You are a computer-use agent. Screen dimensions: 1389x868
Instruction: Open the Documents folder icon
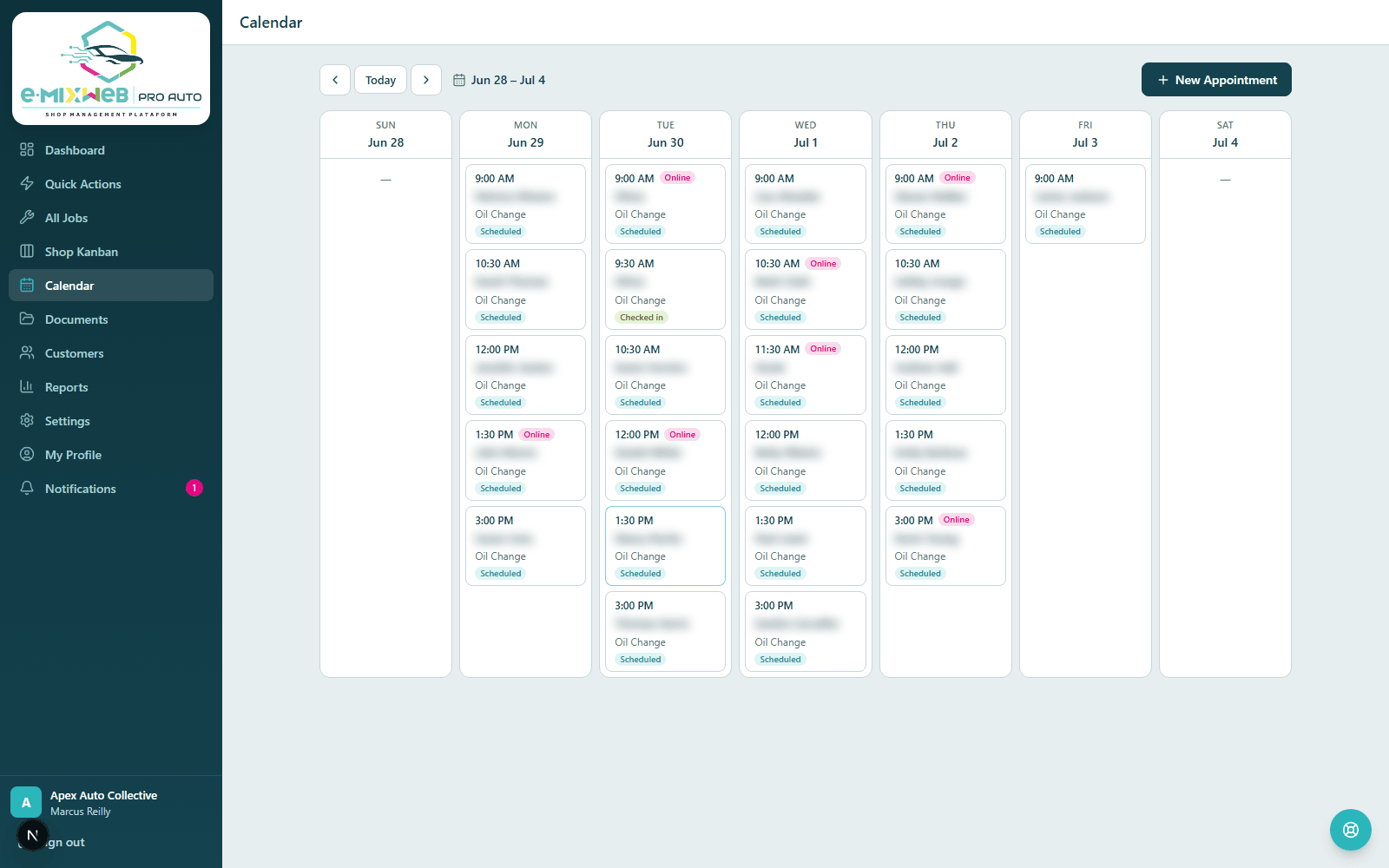pos(27,319)
